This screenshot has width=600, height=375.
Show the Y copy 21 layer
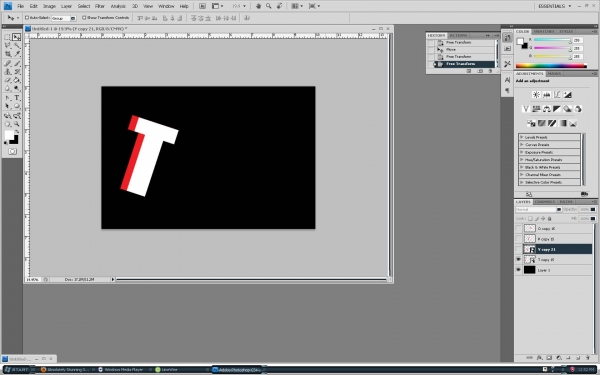(x=518, y=249)
